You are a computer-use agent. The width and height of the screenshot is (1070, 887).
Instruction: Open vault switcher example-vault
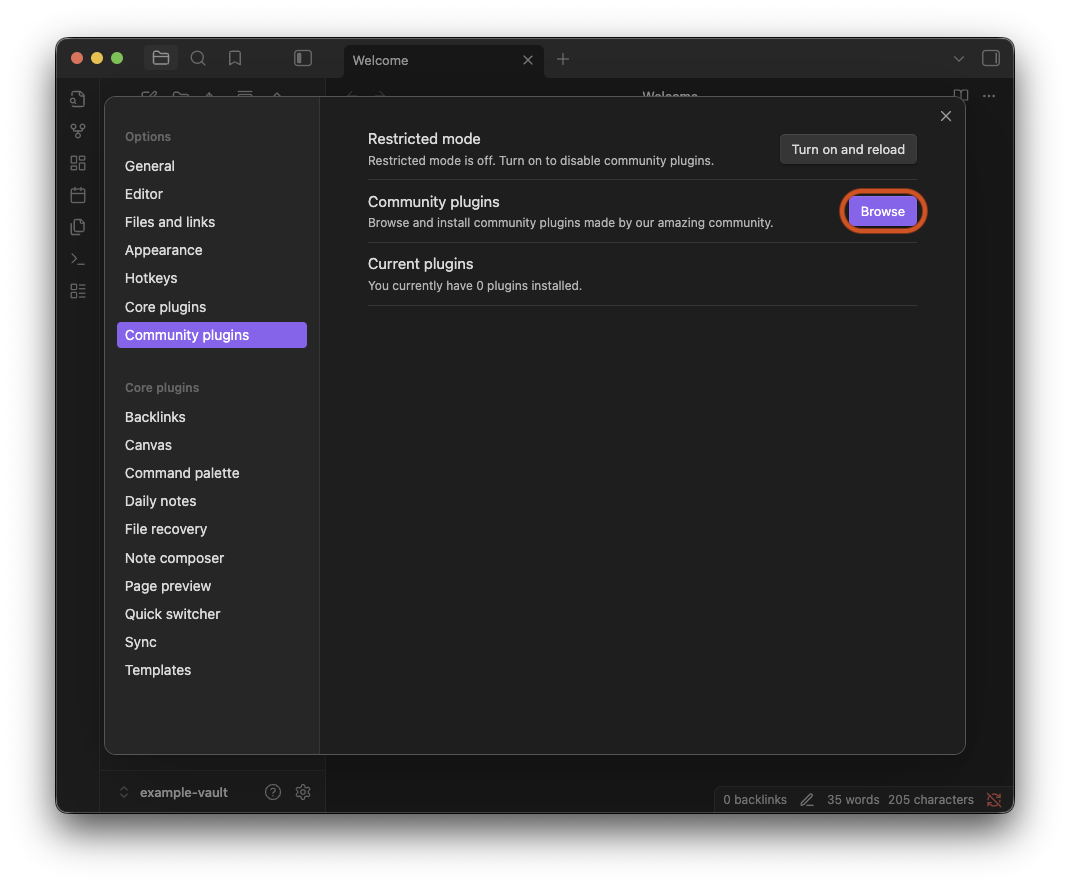(x=175, y=792)
